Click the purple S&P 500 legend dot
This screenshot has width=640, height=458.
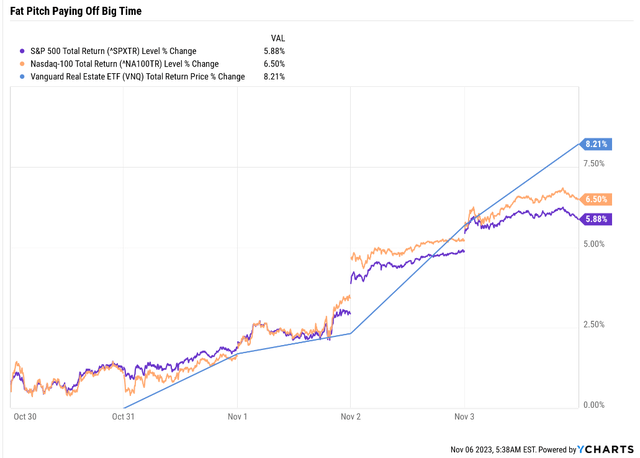point(23,50)
